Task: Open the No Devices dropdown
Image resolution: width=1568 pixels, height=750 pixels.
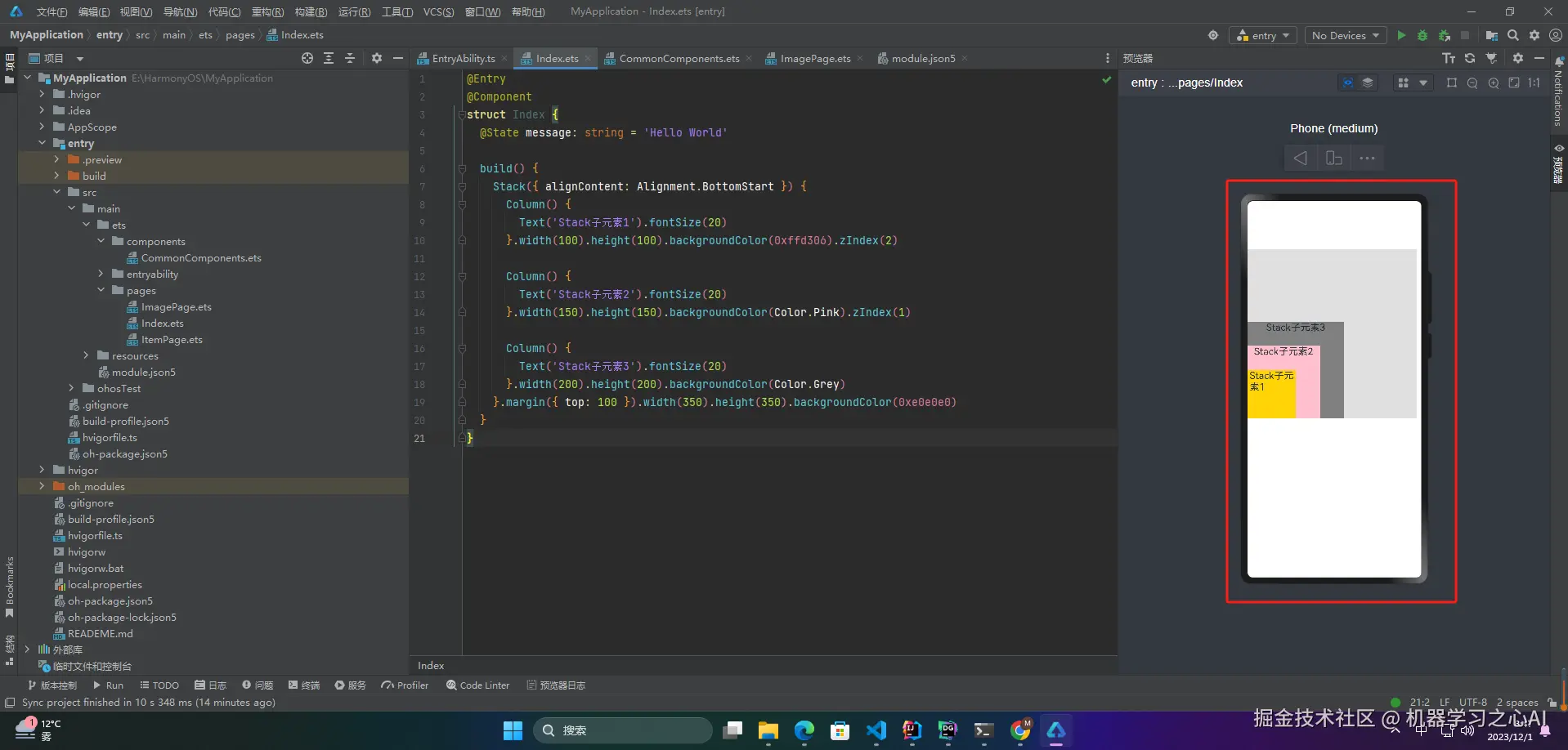Action: (x=1345, y=35)
